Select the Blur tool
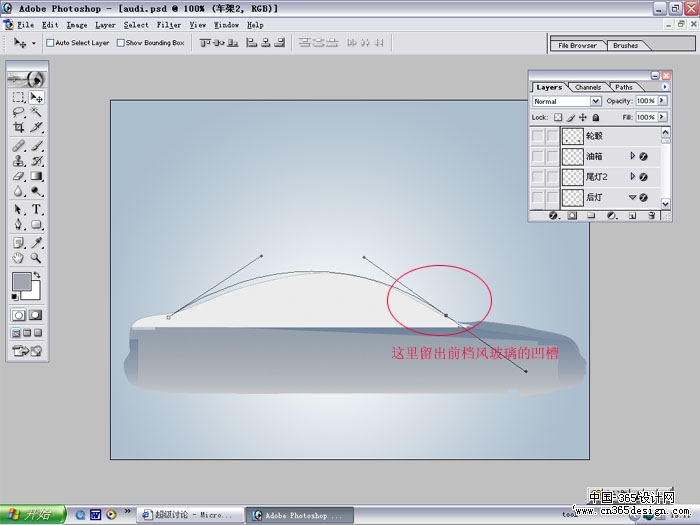The width and height of the screenshot is (700, 525). (18, 192)
